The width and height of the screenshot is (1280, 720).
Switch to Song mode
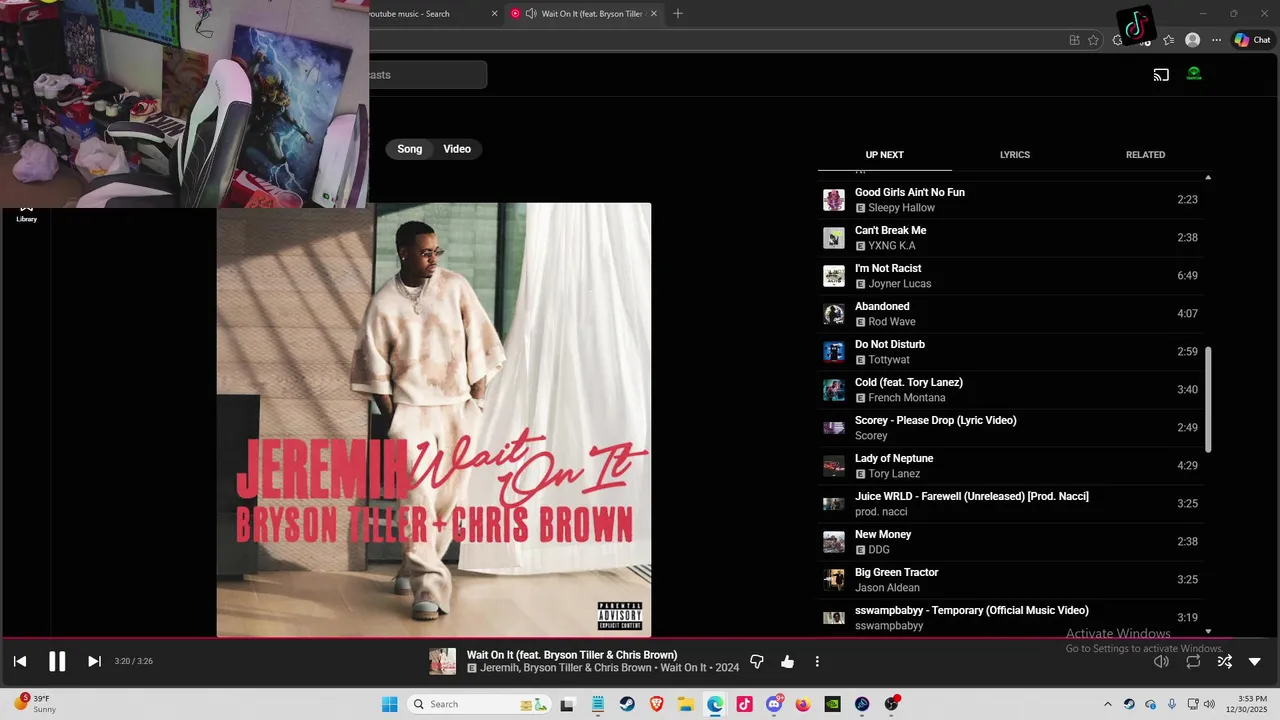coord(410,149)
